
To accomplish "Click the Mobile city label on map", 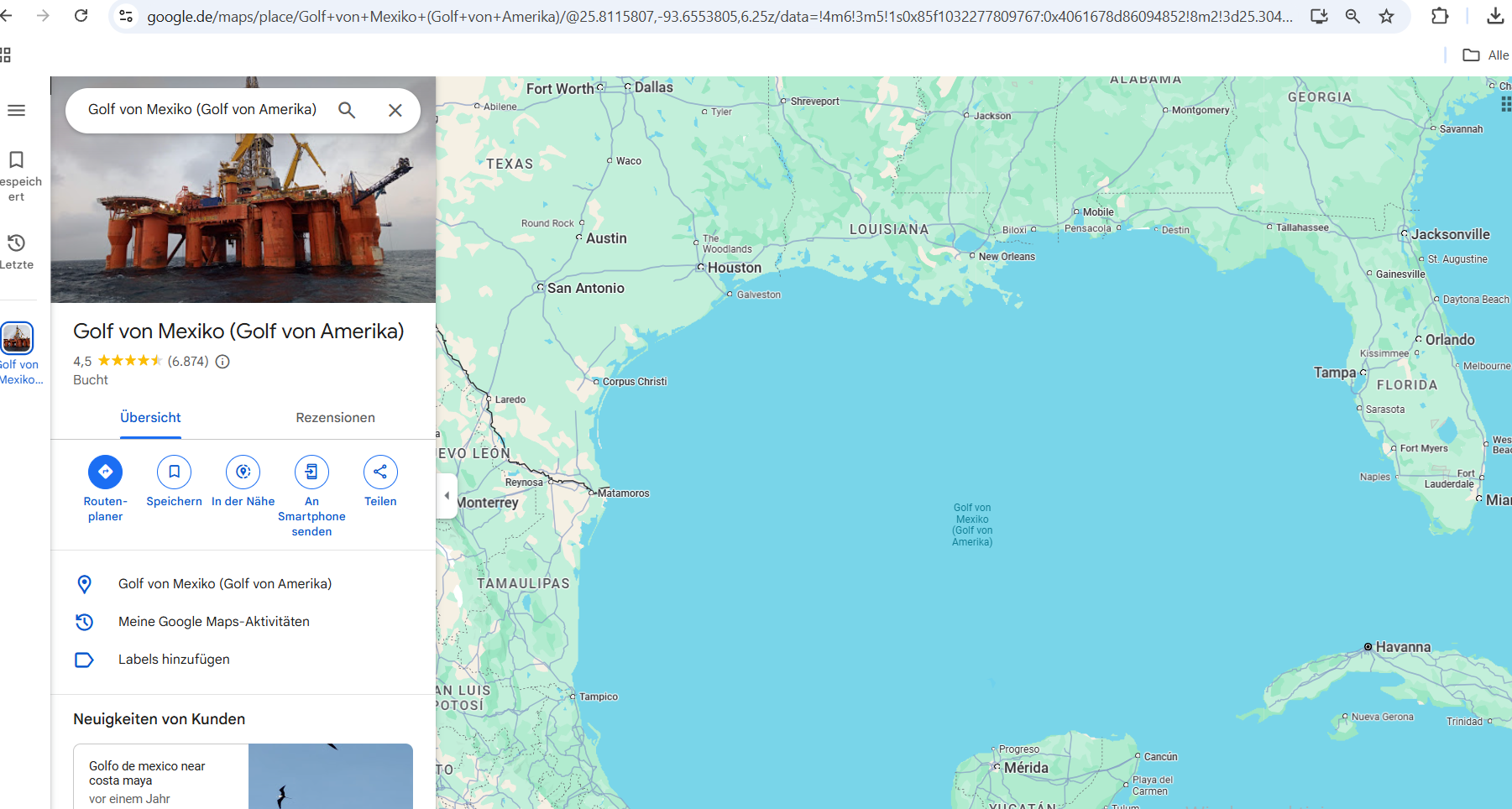I will (1098, 212).
